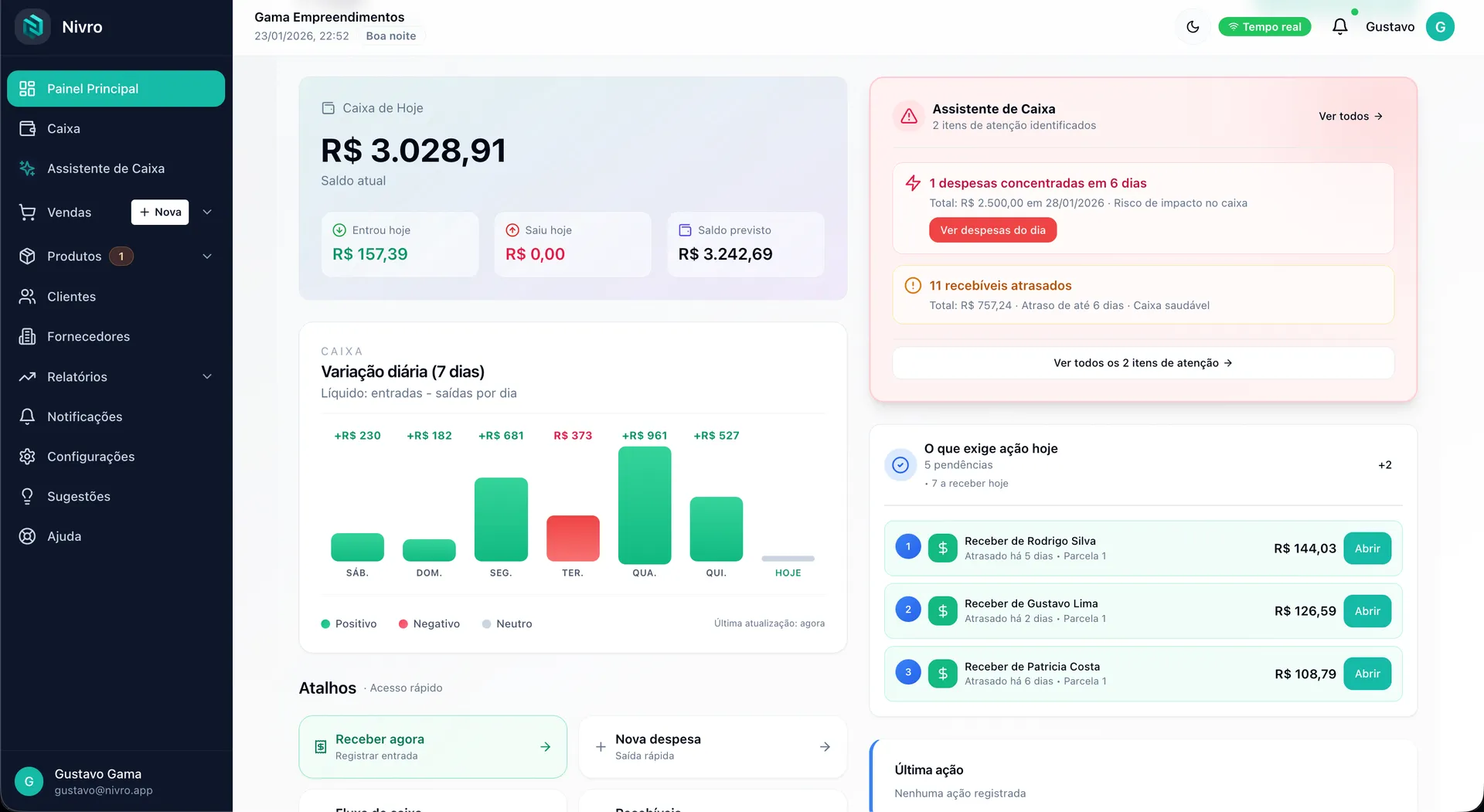1484x812 pixels.
Task: Click lightning icon on despesas concentradas alert
Action: [x=913, y=183]
